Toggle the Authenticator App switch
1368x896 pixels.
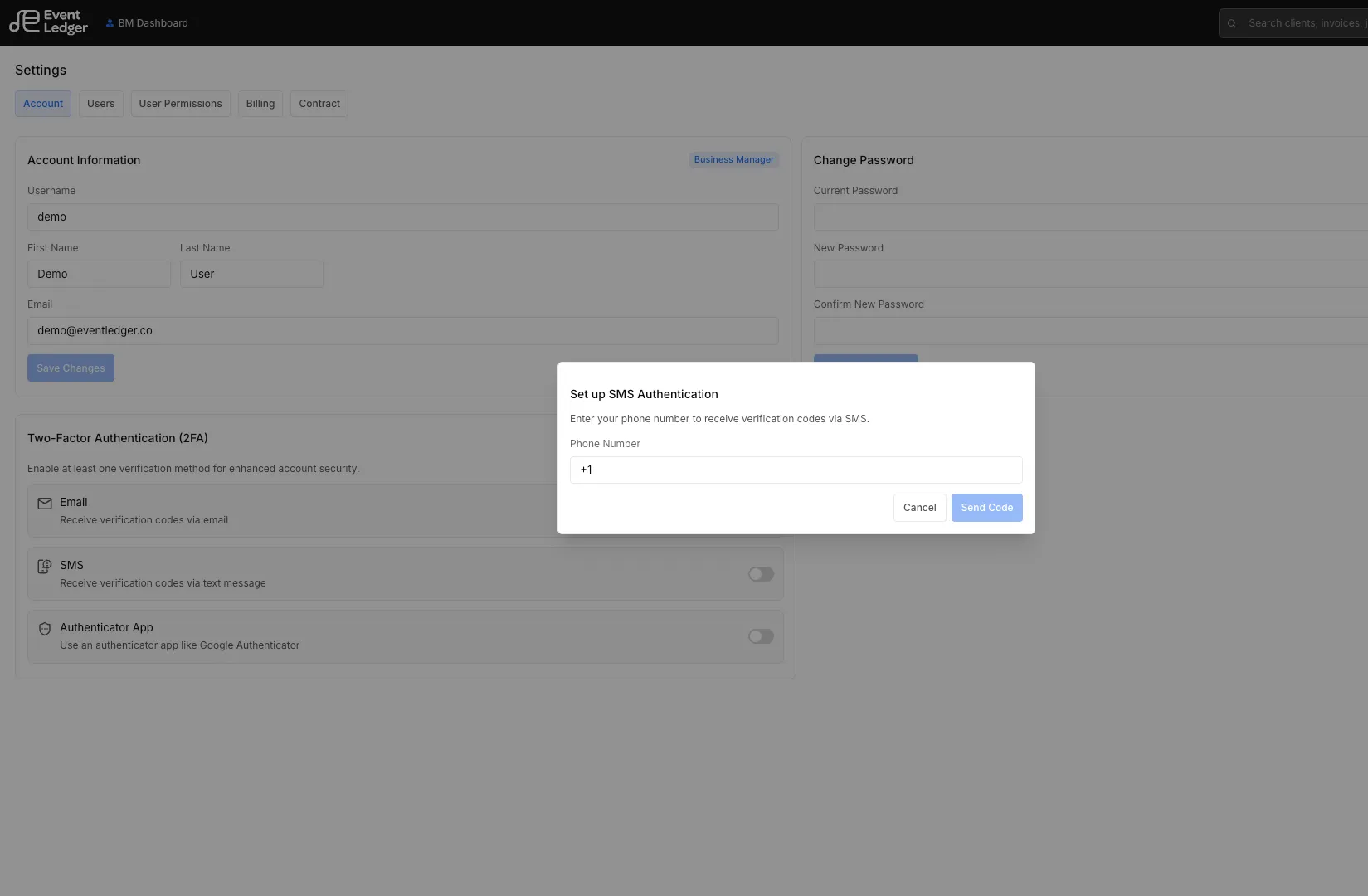point(761,636)
